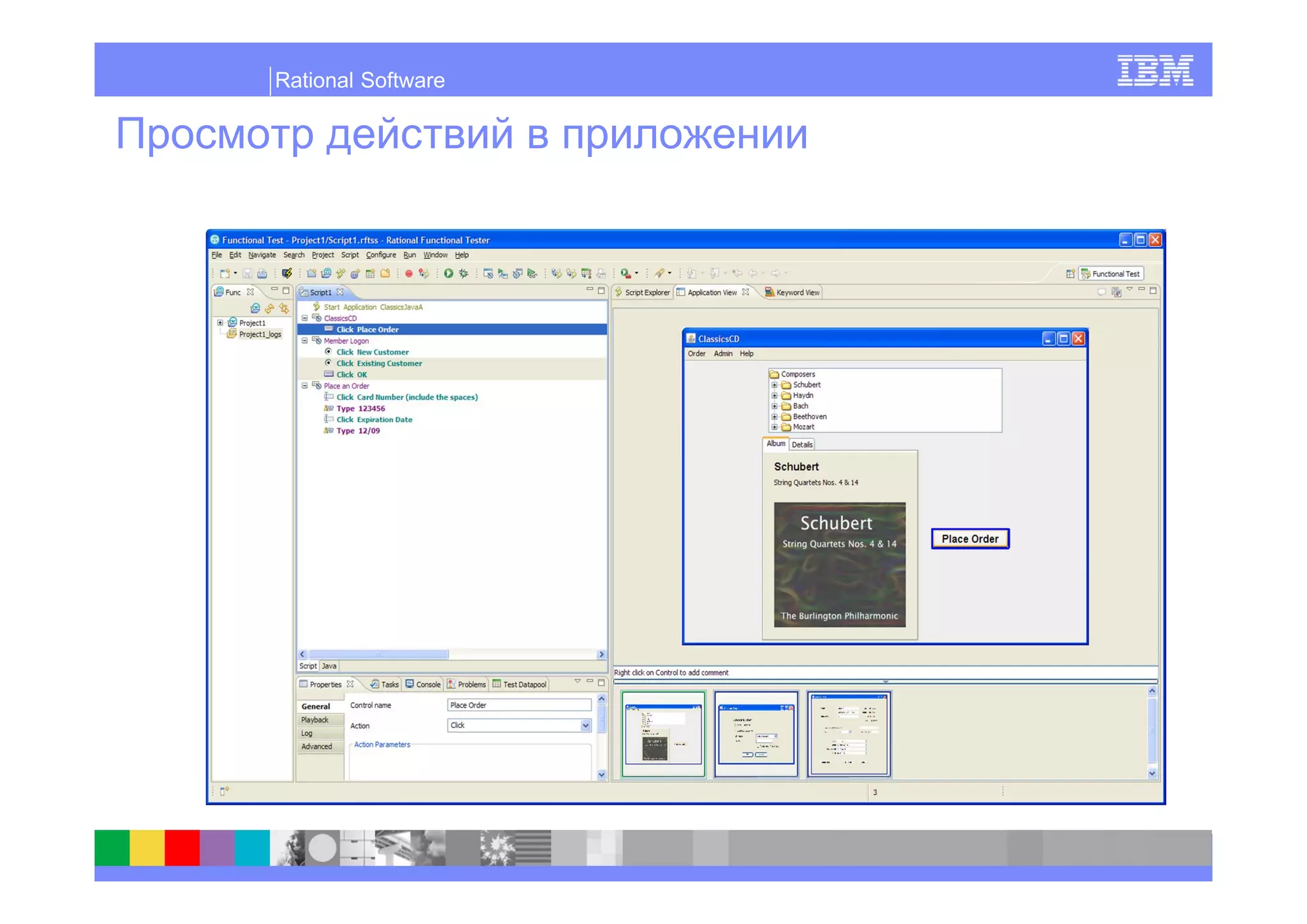The width and height of the screenshot is (1307, 924).
Task: Open the Action dropdown showing Click
Action: click(585, 726)
